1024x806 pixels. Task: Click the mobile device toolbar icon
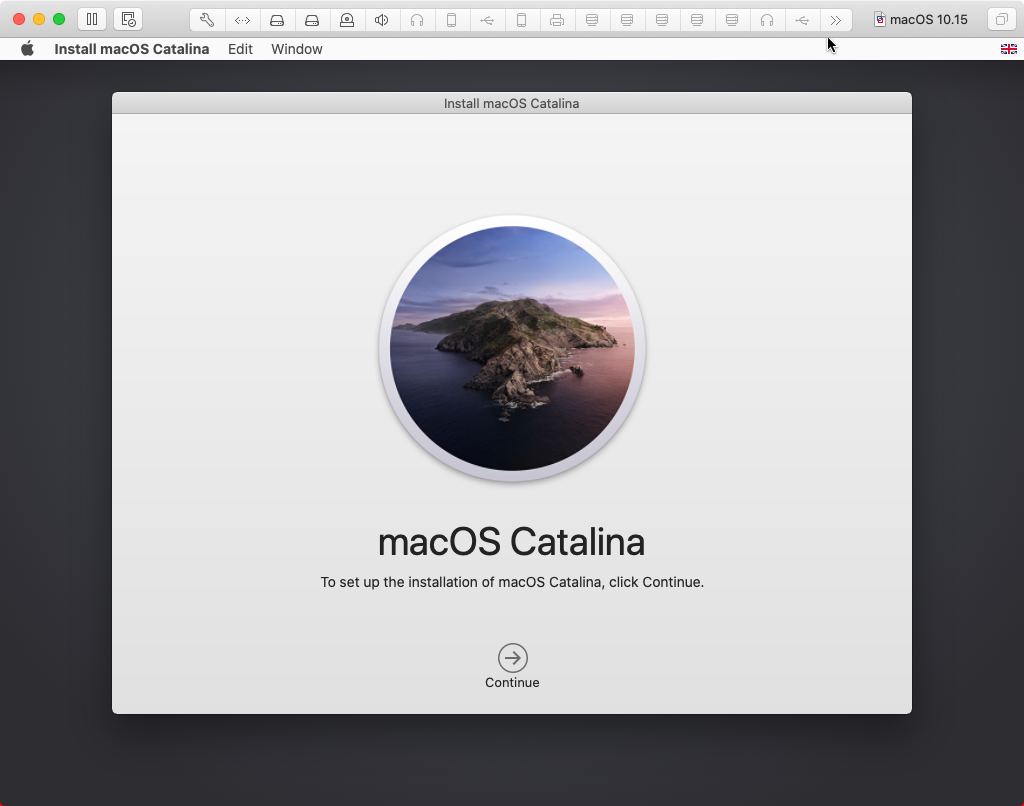452,19
